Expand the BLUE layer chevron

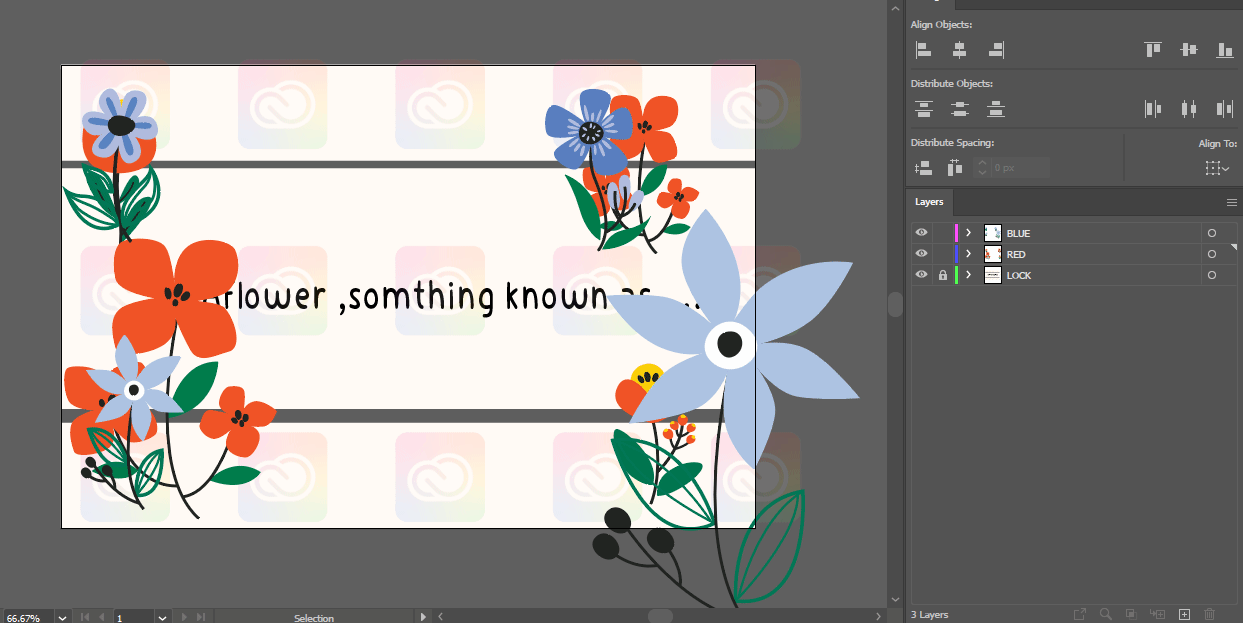point(968,233)
